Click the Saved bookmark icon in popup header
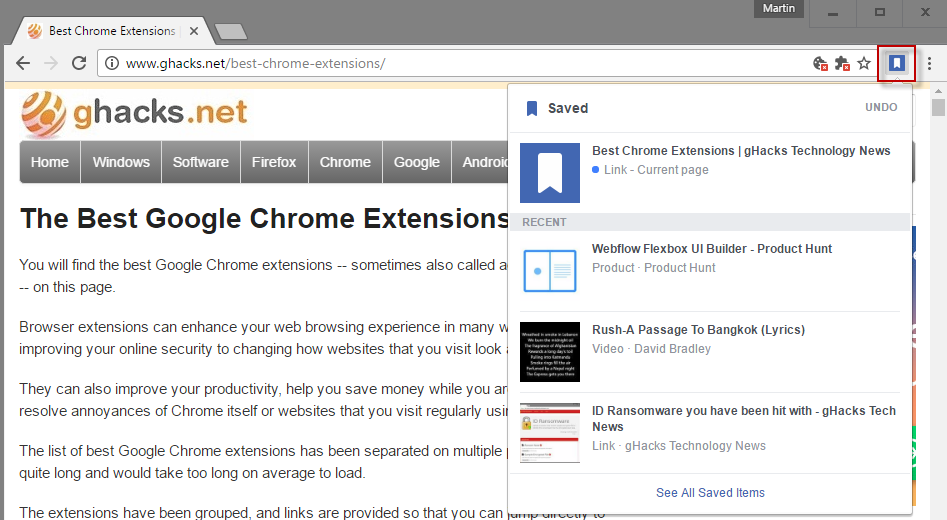Viewport: 947px width, 520px height. click(x=532, y=108)
